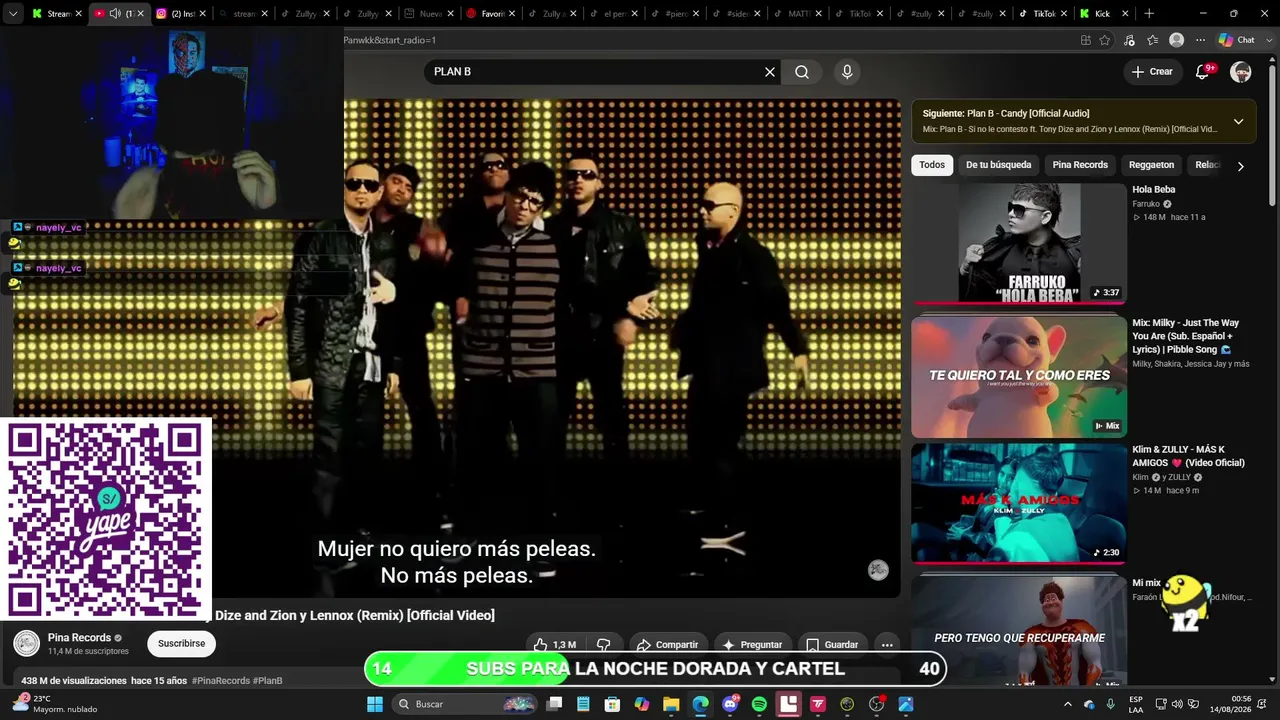Start voice search with the microphone icon
This screenshot has height=720, width=1280.
click(847, 72)
